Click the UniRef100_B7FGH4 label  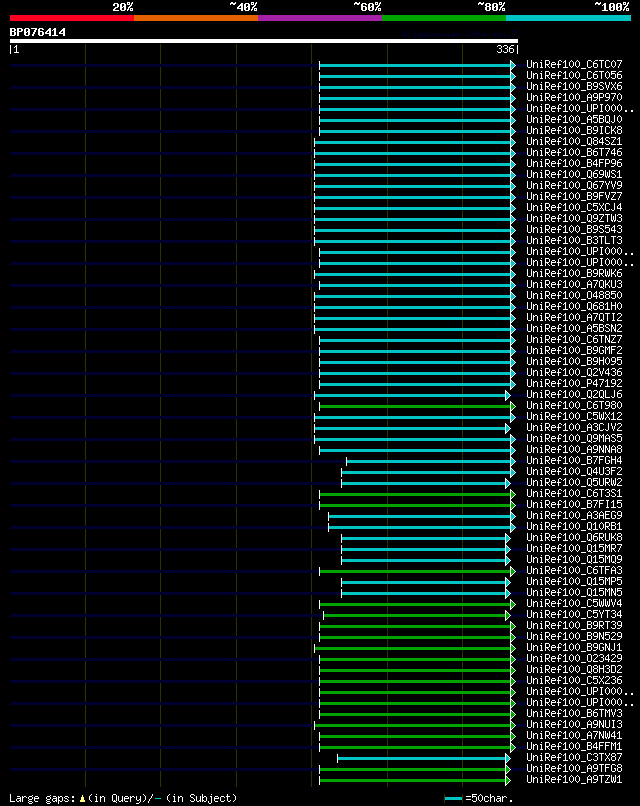tap(574, 460)
